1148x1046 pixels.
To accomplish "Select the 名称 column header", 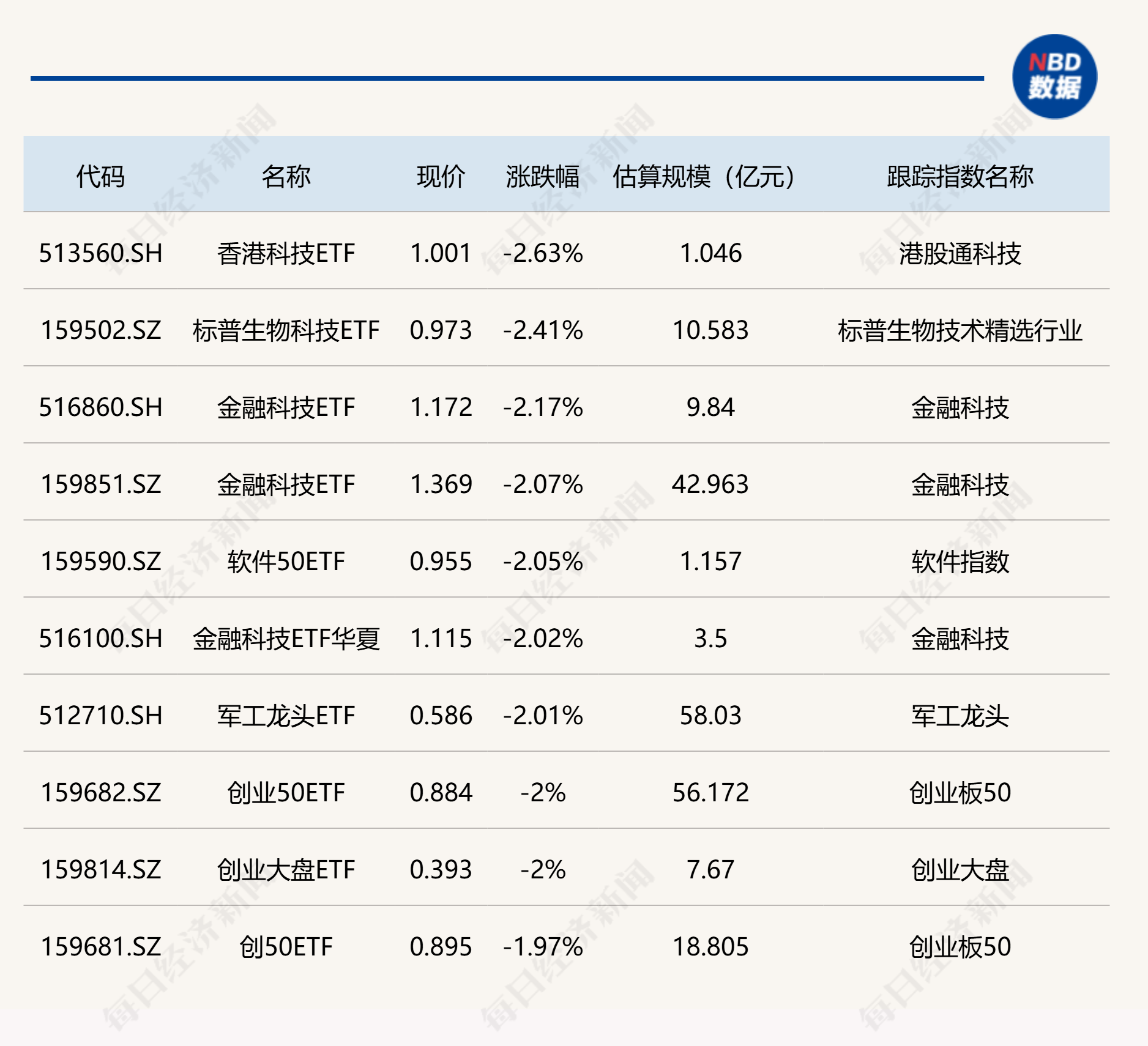I will click(x=286, y=177).
